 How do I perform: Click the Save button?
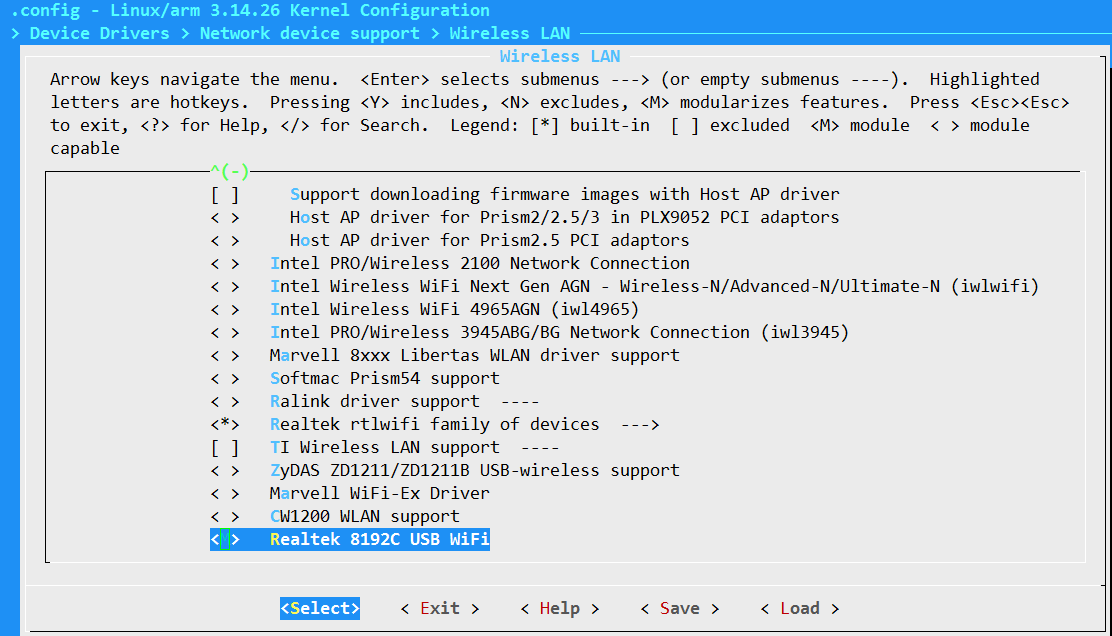coord(679,608)
